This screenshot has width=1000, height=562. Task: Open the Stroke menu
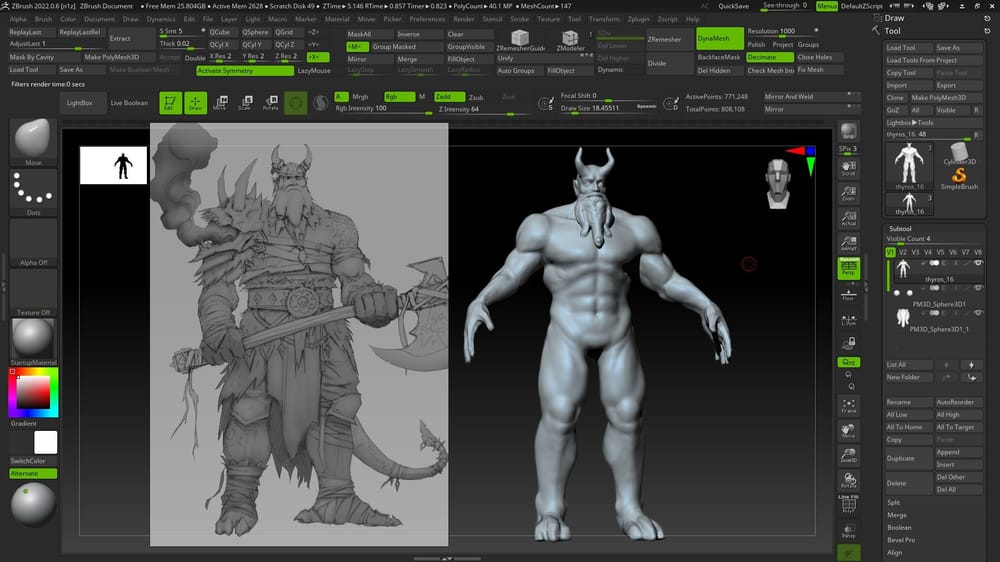click(519, 19)
